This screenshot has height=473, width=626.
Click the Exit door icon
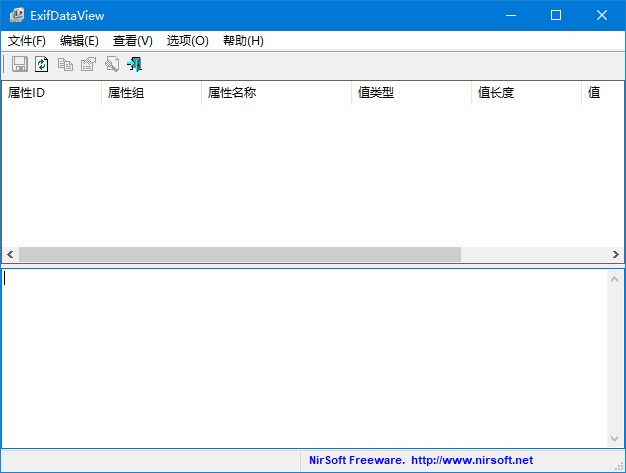[135, 65]
